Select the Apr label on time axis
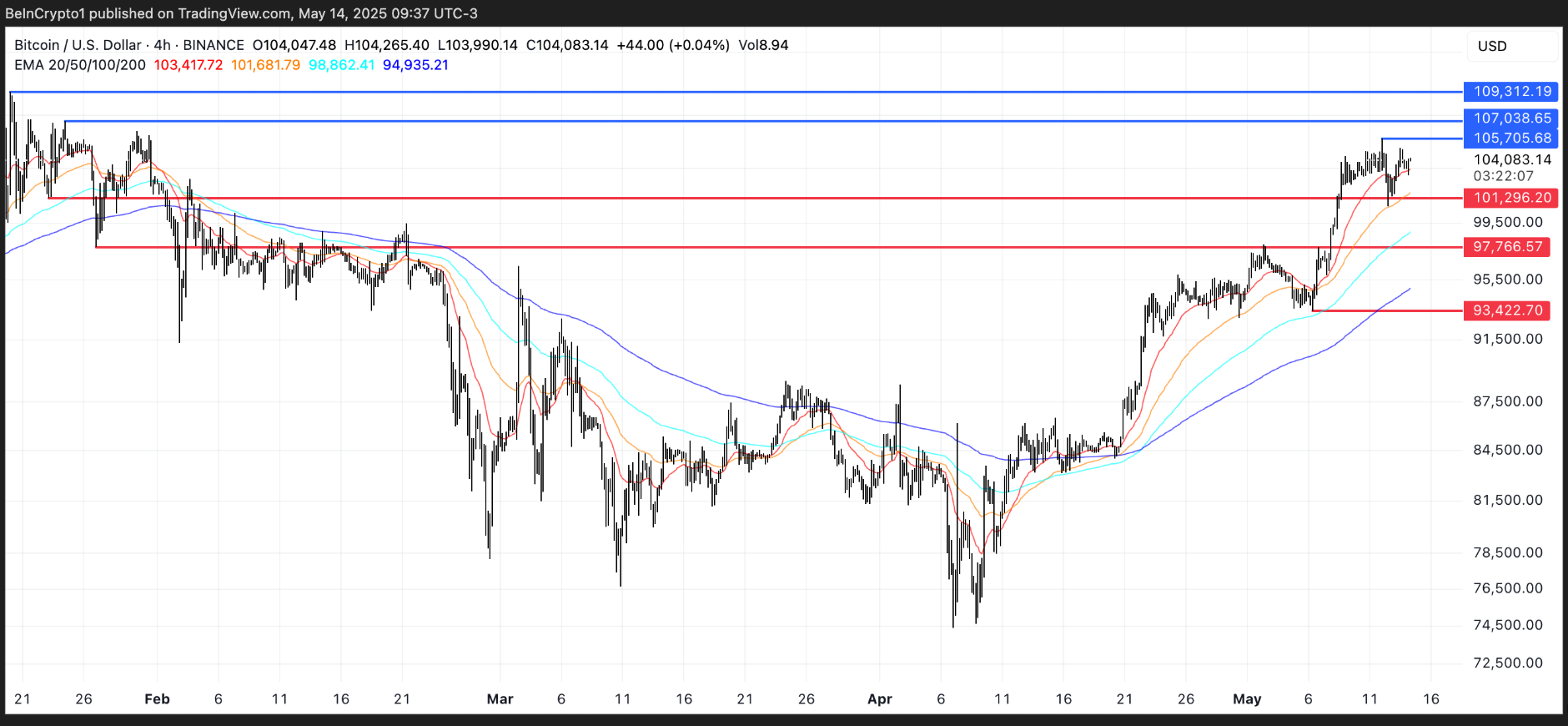Image resolution: width=1568 pixels, height=726 pixels. click(879, 699)
